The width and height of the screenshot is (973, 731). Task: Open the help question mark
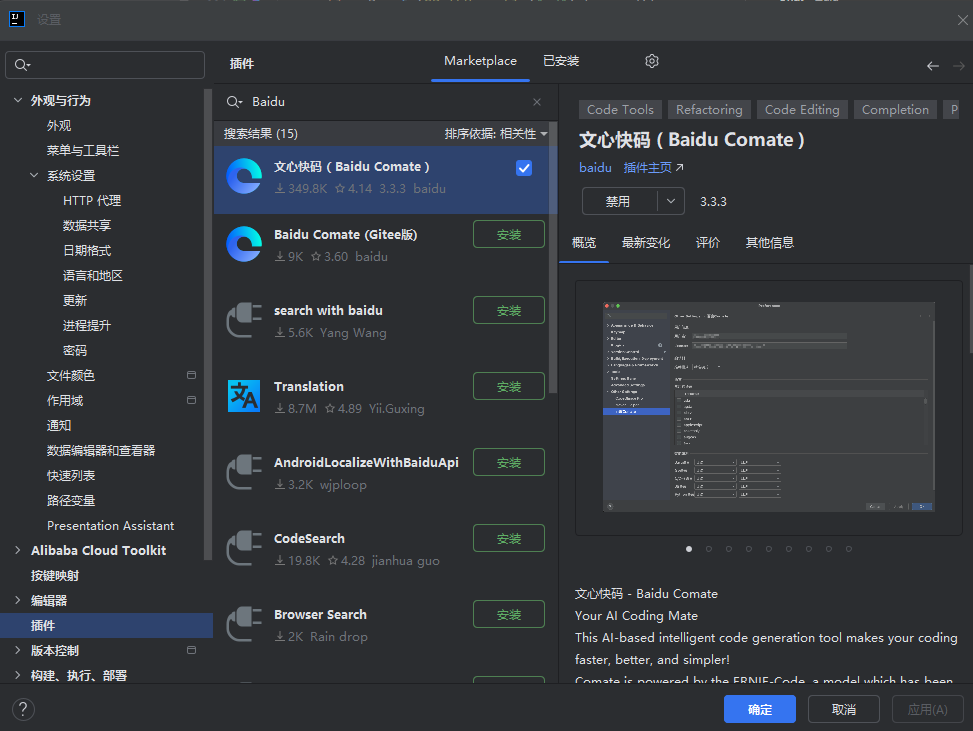23,709
